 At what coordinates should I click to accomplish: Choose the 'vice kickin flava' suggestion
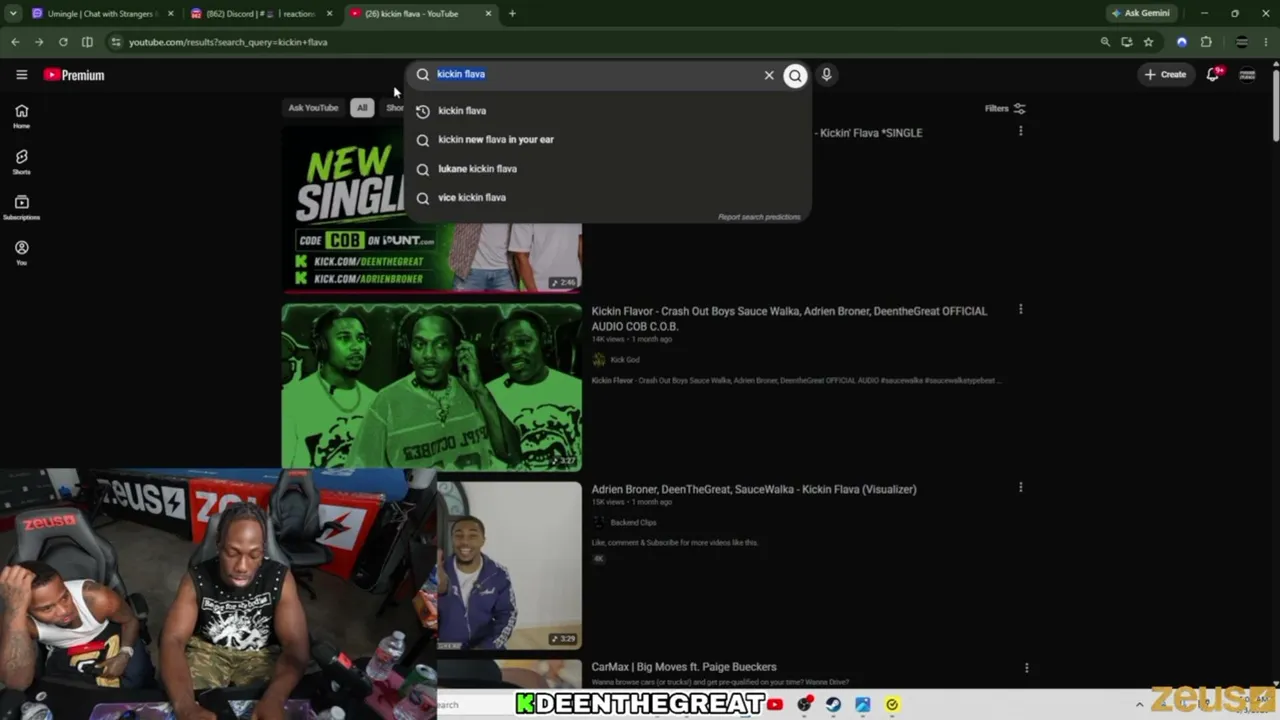point(608,198)
